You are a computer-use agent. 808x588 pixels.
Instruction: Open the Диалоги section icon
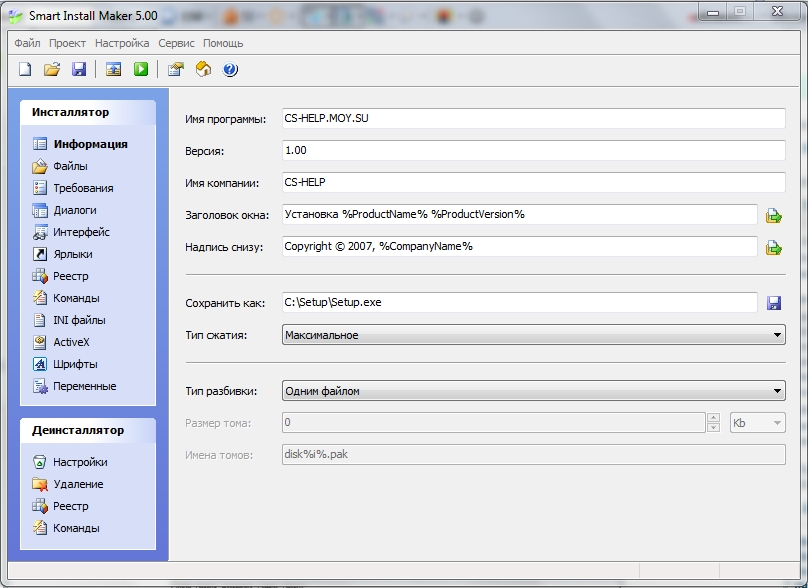pos(40,210)
